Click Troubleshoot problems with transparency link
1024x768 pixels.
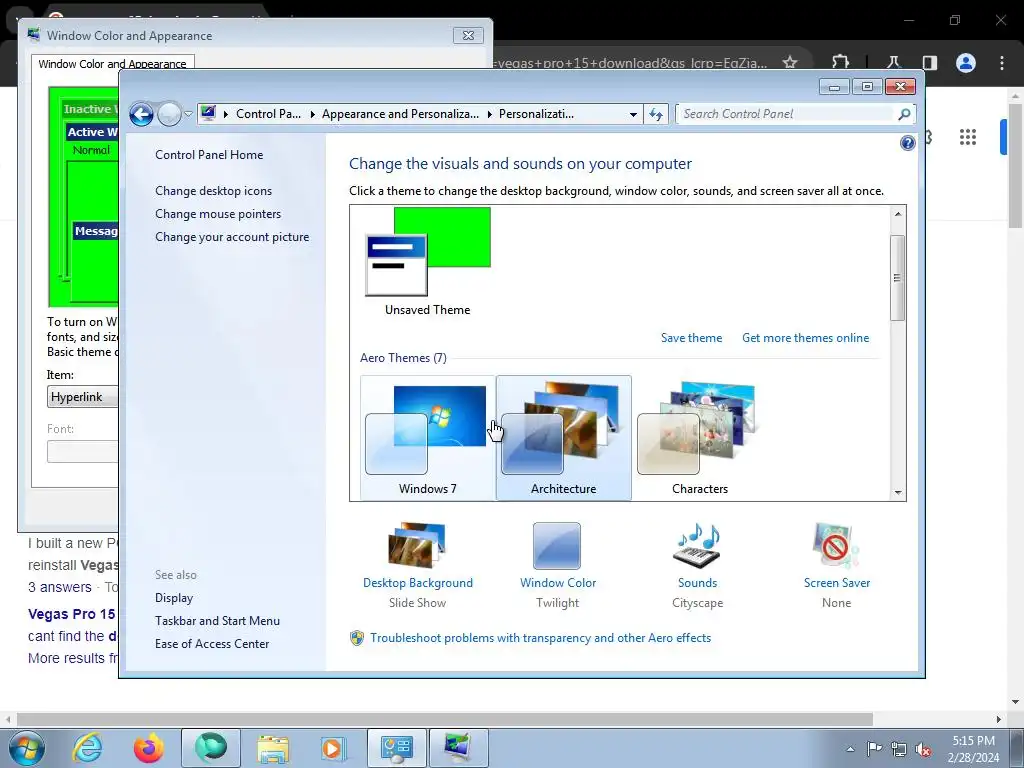click(540, 638)
